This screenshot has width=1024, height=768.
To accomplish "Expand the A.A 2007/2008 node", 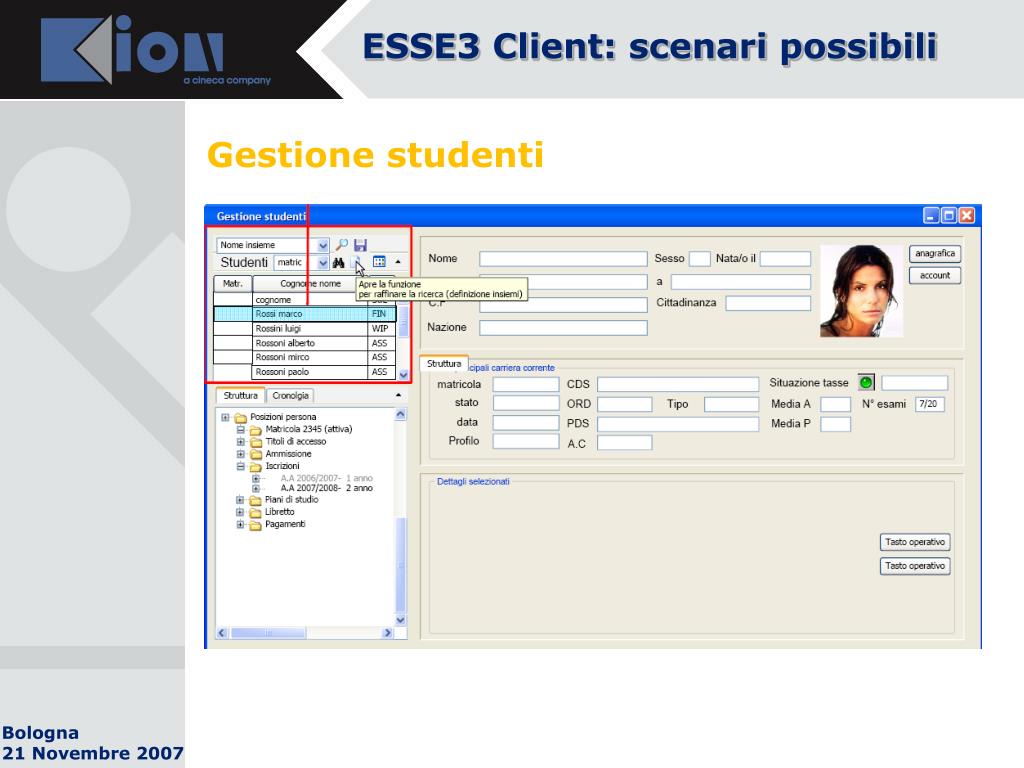I will tap(256, 488).
